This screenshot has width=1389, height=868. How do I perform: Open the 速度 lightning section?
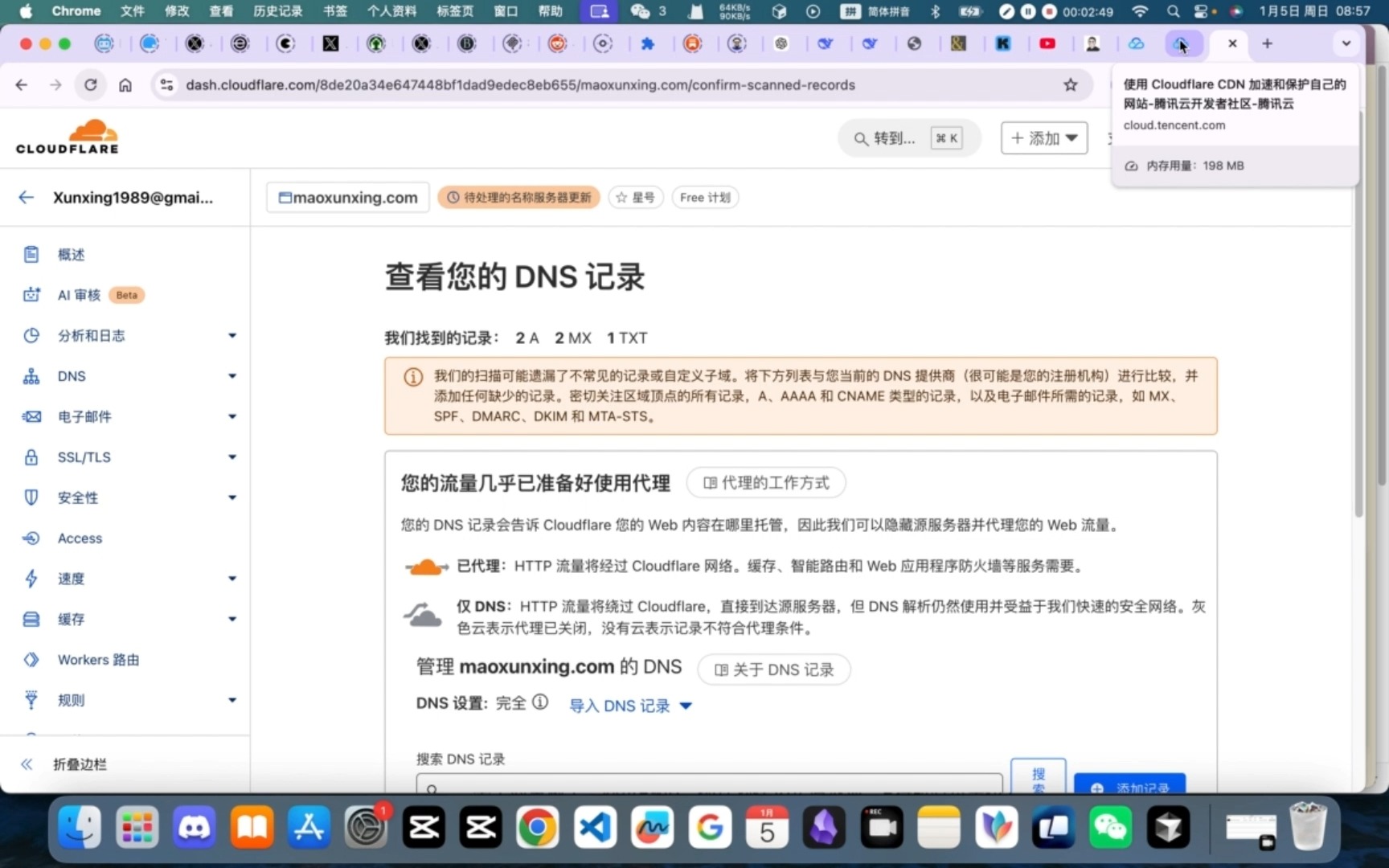[x=69, y=579]
